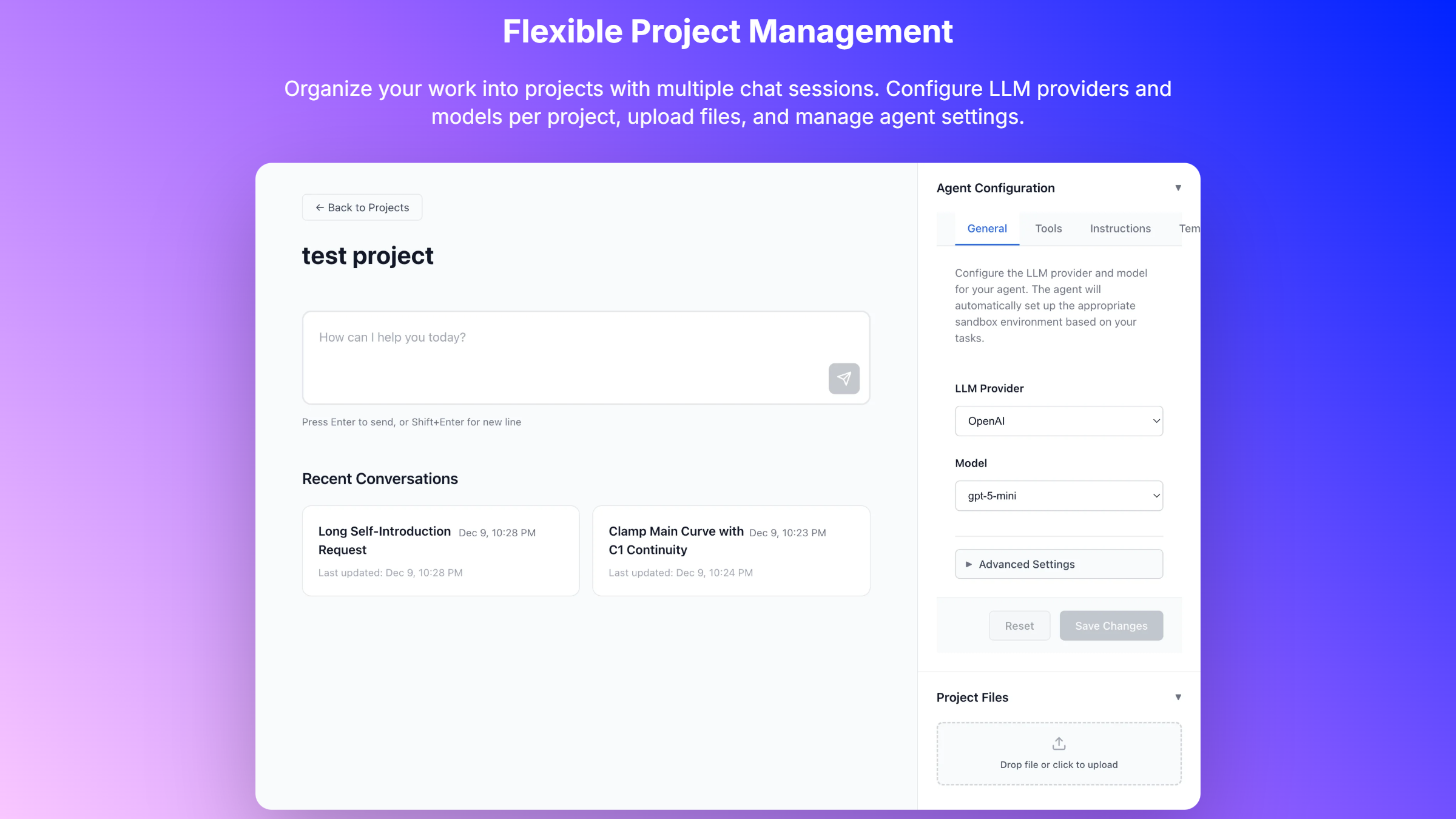1456x819 pixels.
Task: Open the Model gpt-5-mini dropdown
Action: pyautogui.click(x=1059, y=496)
